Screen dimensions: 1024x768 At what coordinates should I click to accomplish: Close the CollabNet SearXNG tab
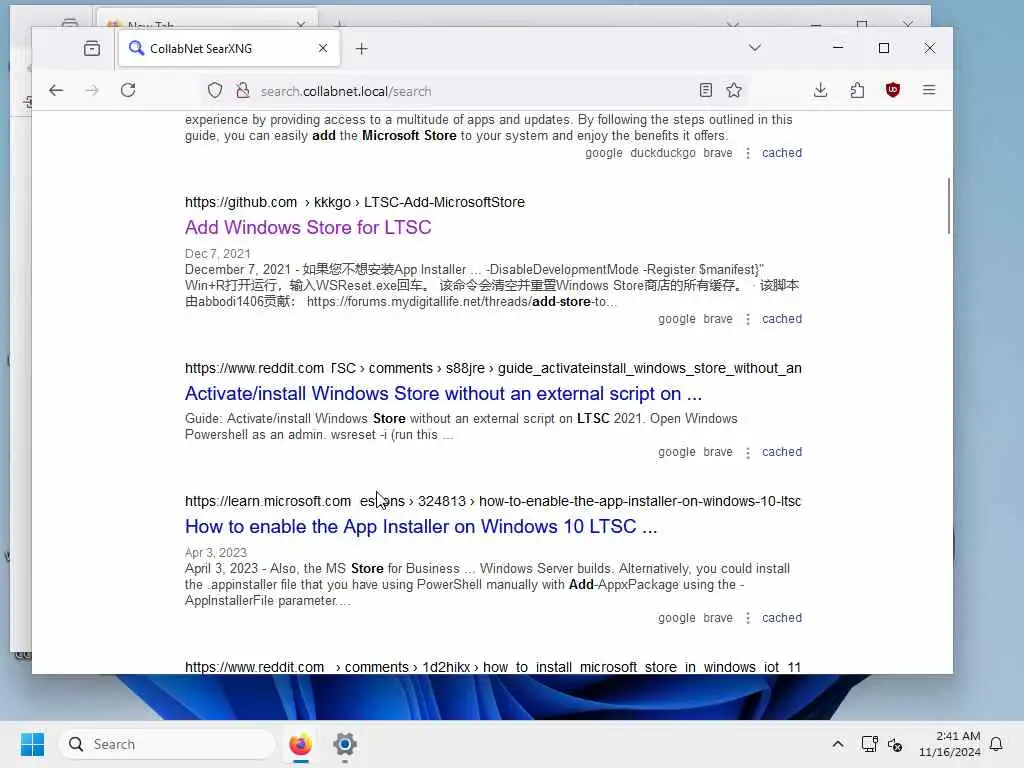tap(323, 48)
